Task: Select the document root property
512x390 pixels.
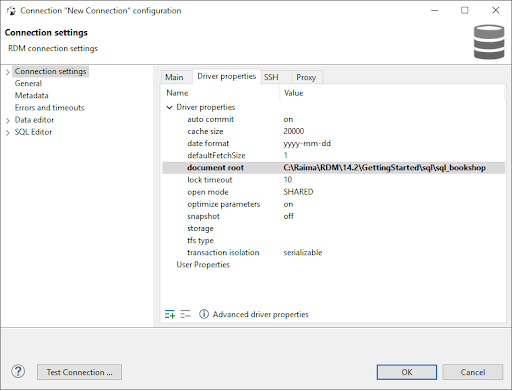Action: [x=333, y=168]
